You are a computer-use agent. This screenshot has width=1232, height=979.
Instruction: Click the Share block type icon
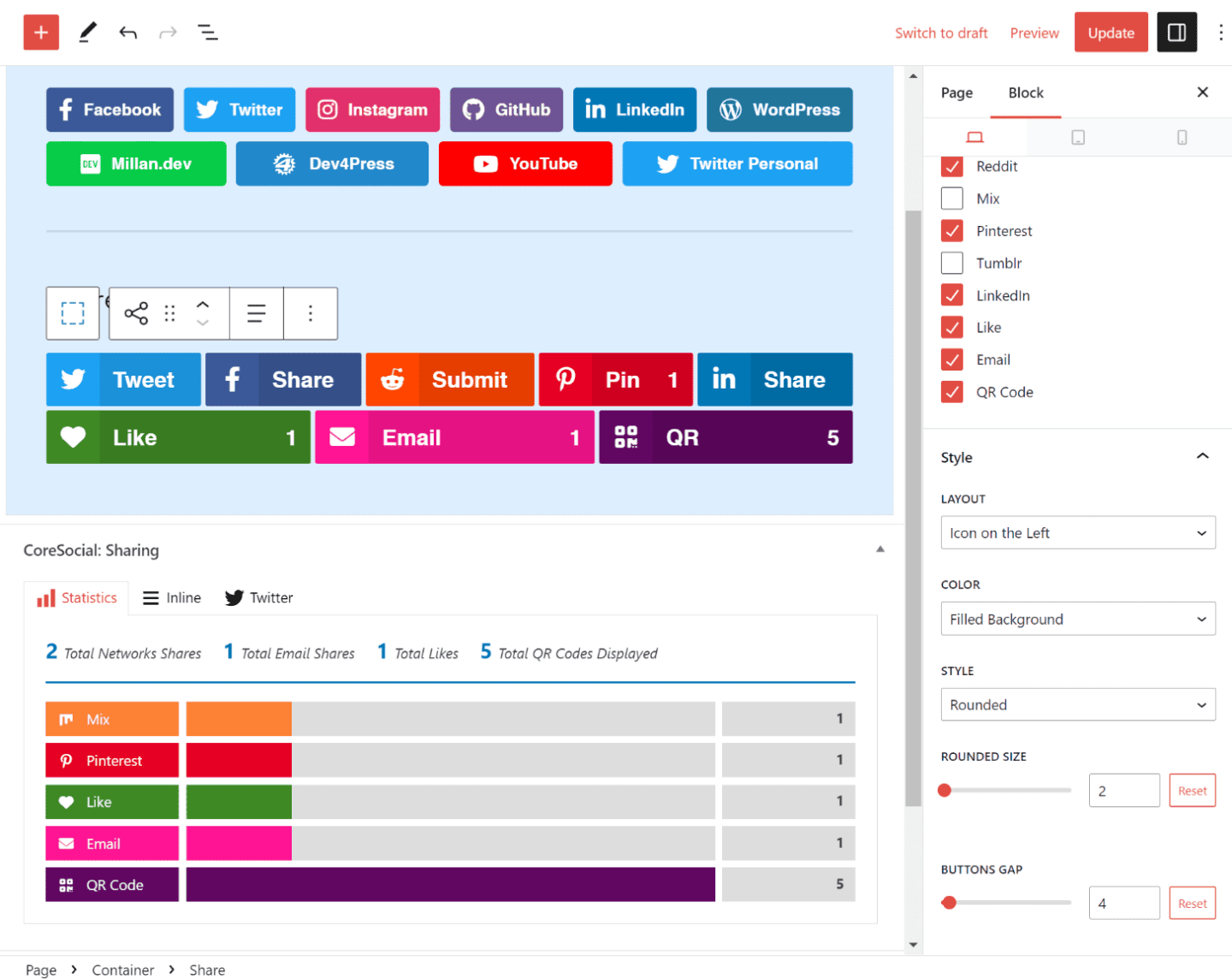pos(136,313)
